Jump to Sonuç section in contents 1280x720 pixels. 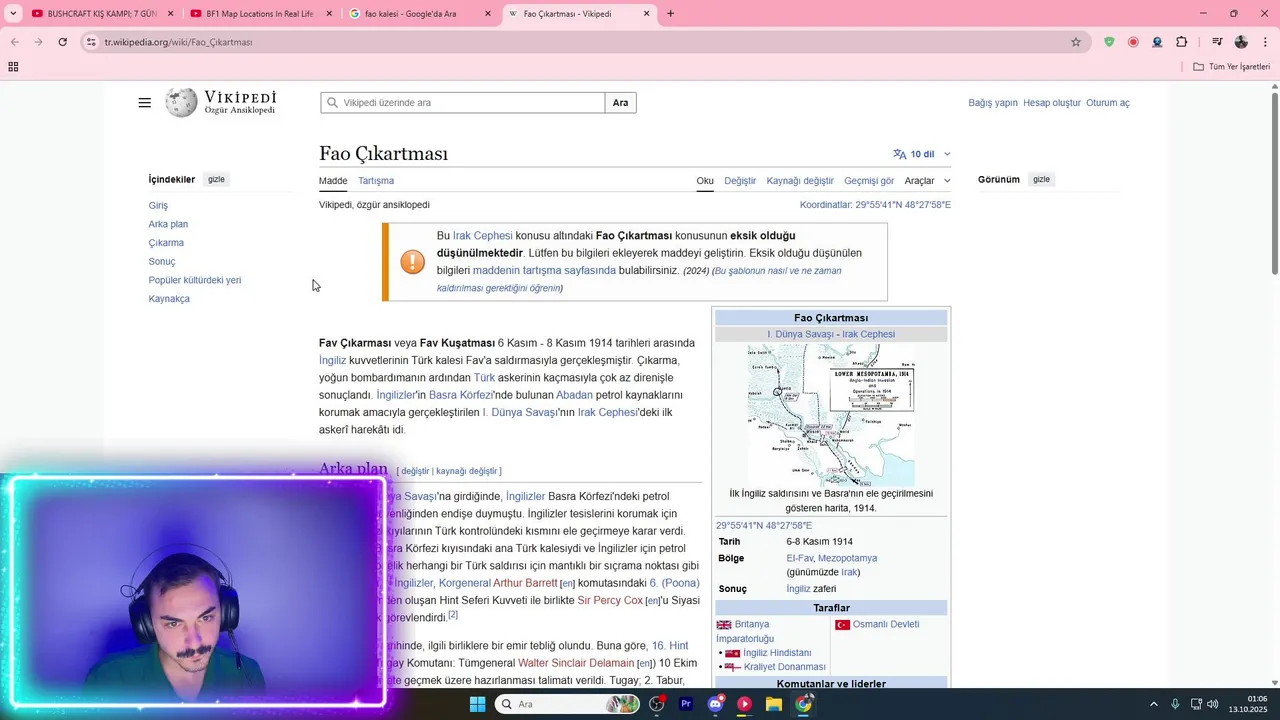click(162, 262)
